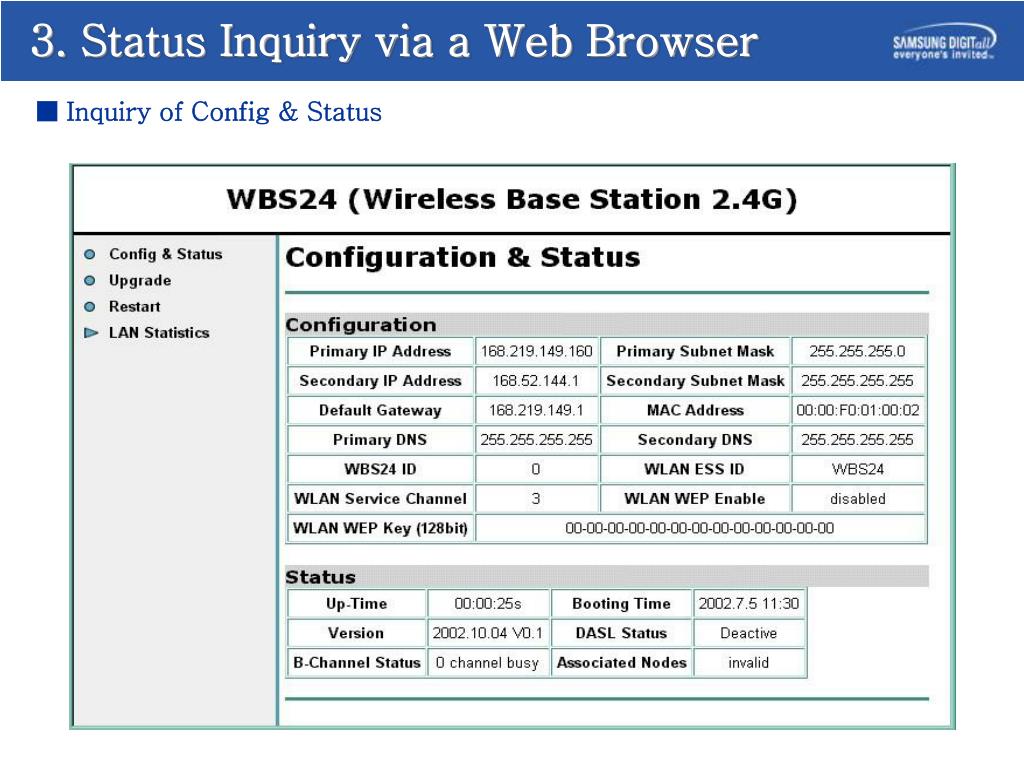Click the WBS24 ID label
The width and height of the screenshot is (1024, 768).
point(380,469)
